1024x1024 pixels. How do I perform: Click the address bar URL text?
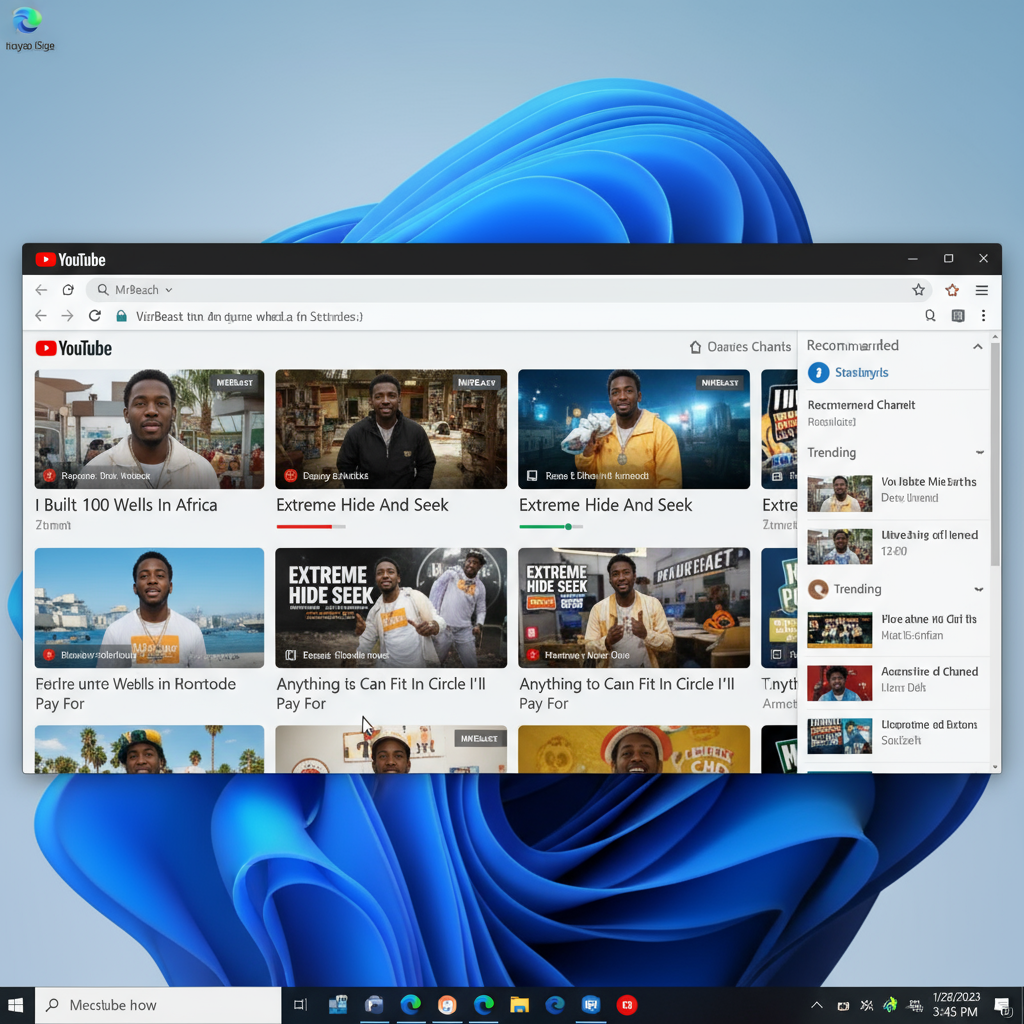[249, 317]
